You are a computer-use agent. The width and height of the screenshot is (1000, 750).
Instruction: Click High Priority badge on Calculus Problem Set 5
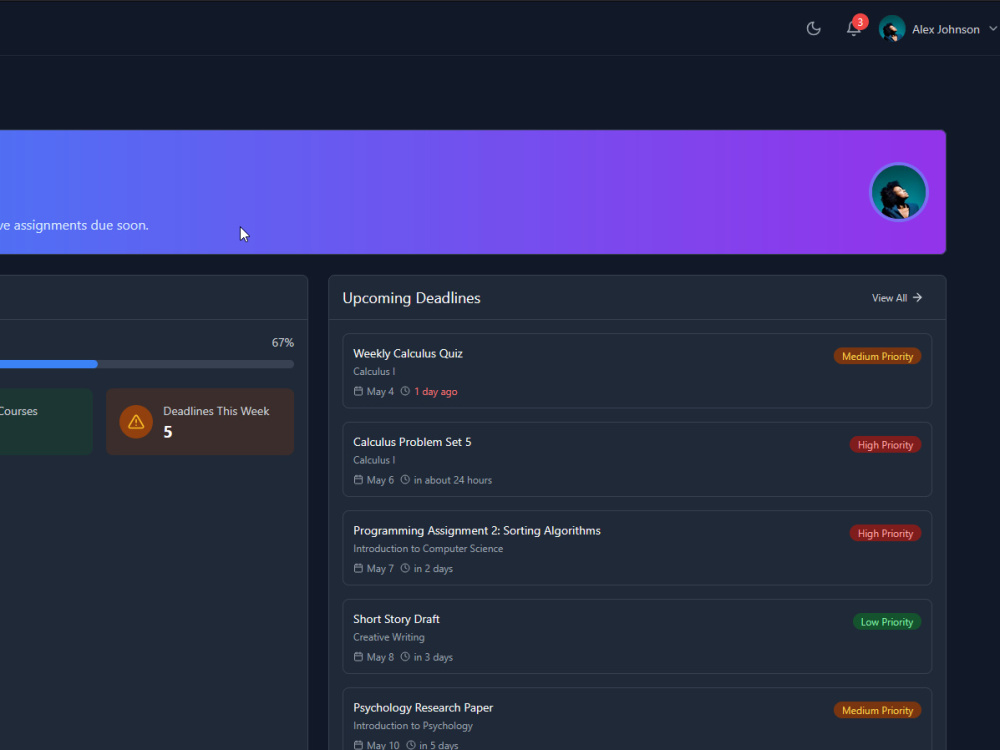885,445
